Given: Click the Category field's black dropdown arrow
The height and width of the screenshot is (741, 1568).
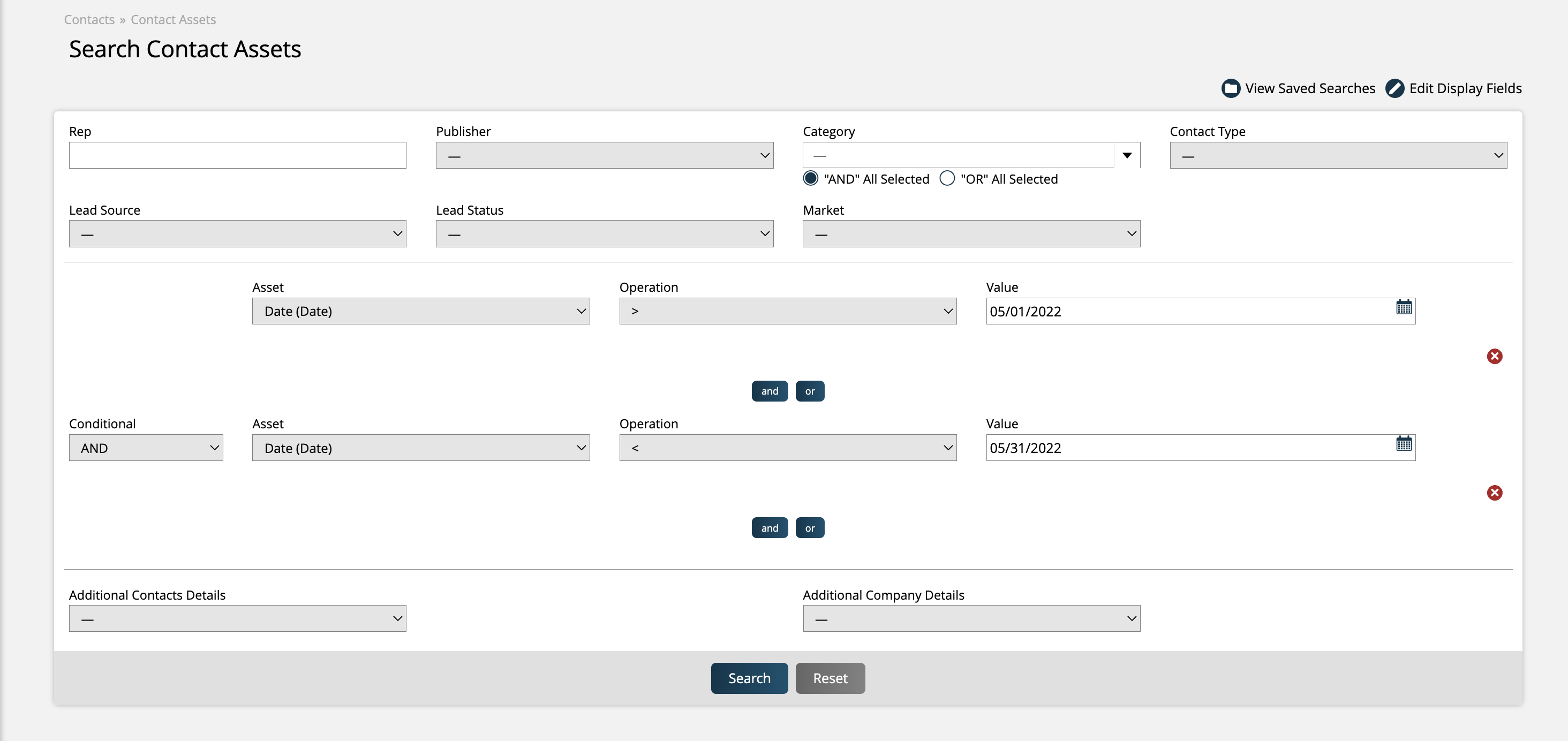Looking at the screenshot, I should tap(1127, 156).
